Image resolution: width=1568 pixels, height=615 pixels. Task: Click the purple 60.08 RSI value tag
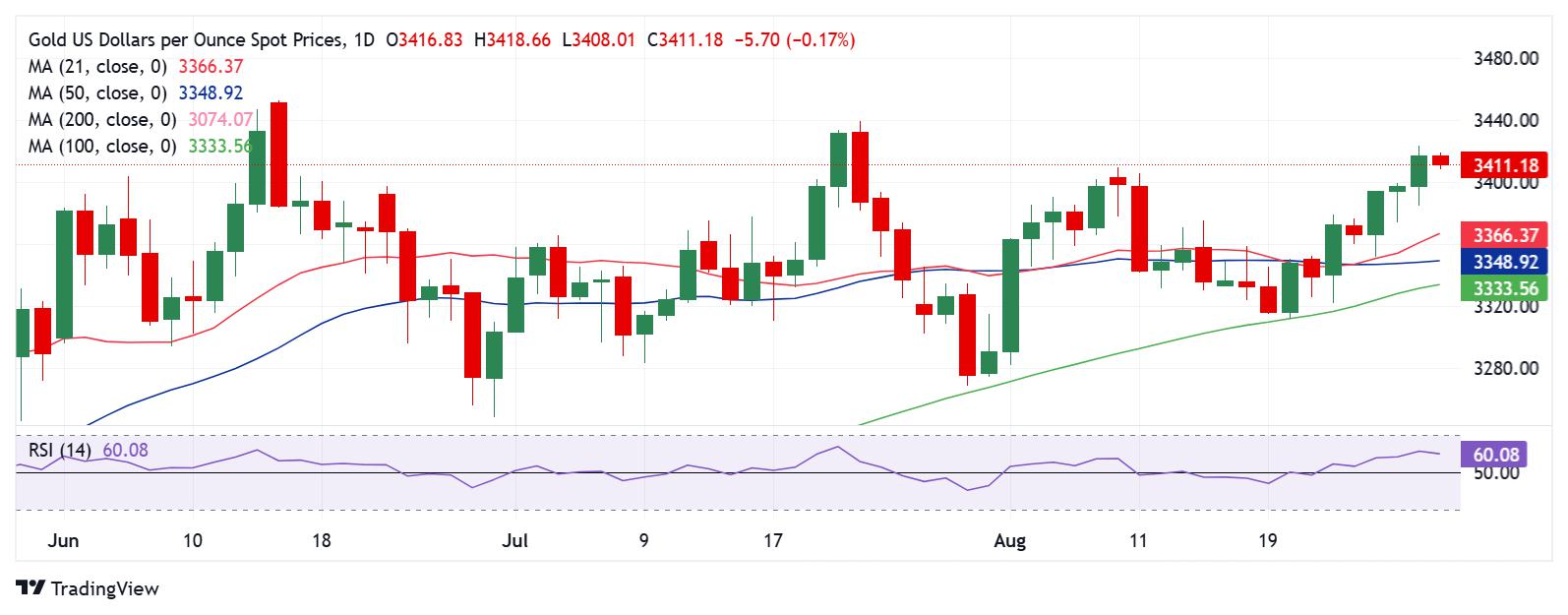[1496, 455]
